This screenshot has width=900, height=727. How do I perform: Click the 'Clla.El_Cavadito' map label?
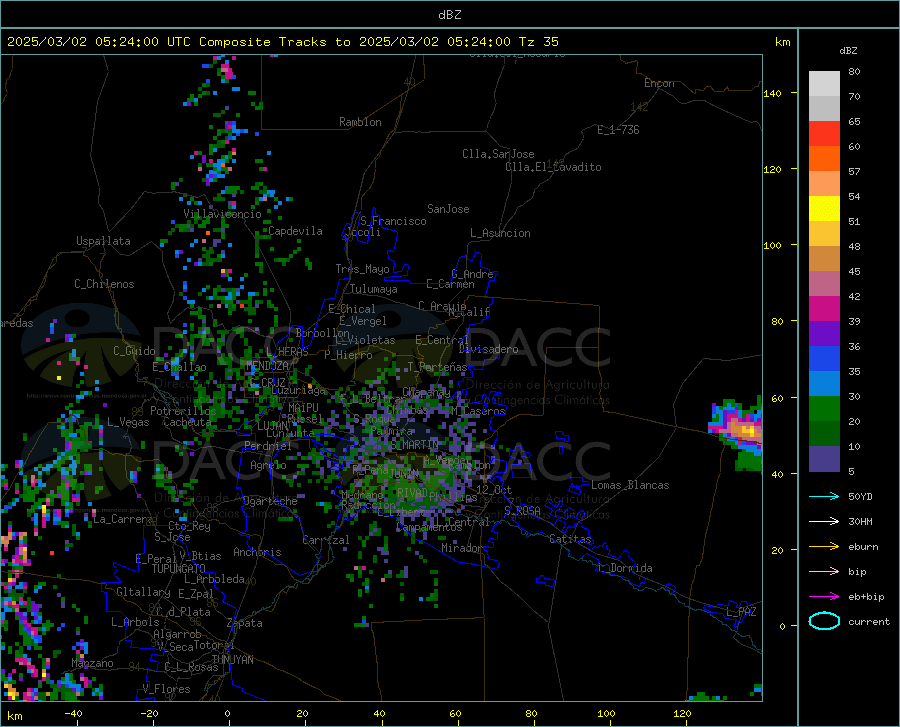tap(553, 167)
